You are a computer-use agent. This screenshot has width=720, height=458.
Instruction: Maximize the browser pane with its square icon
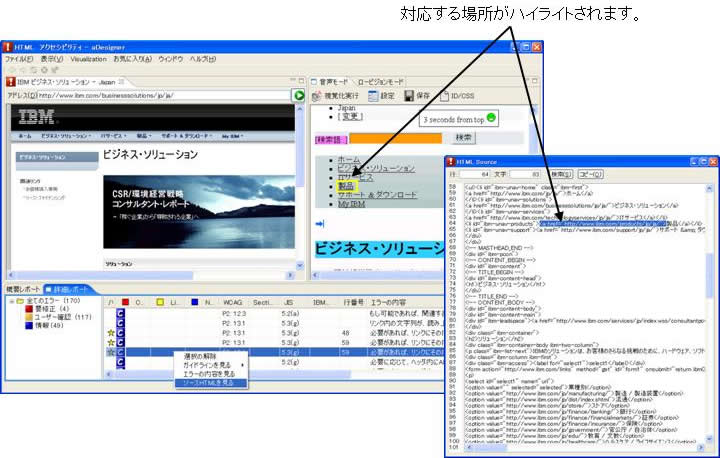(301, 80)
